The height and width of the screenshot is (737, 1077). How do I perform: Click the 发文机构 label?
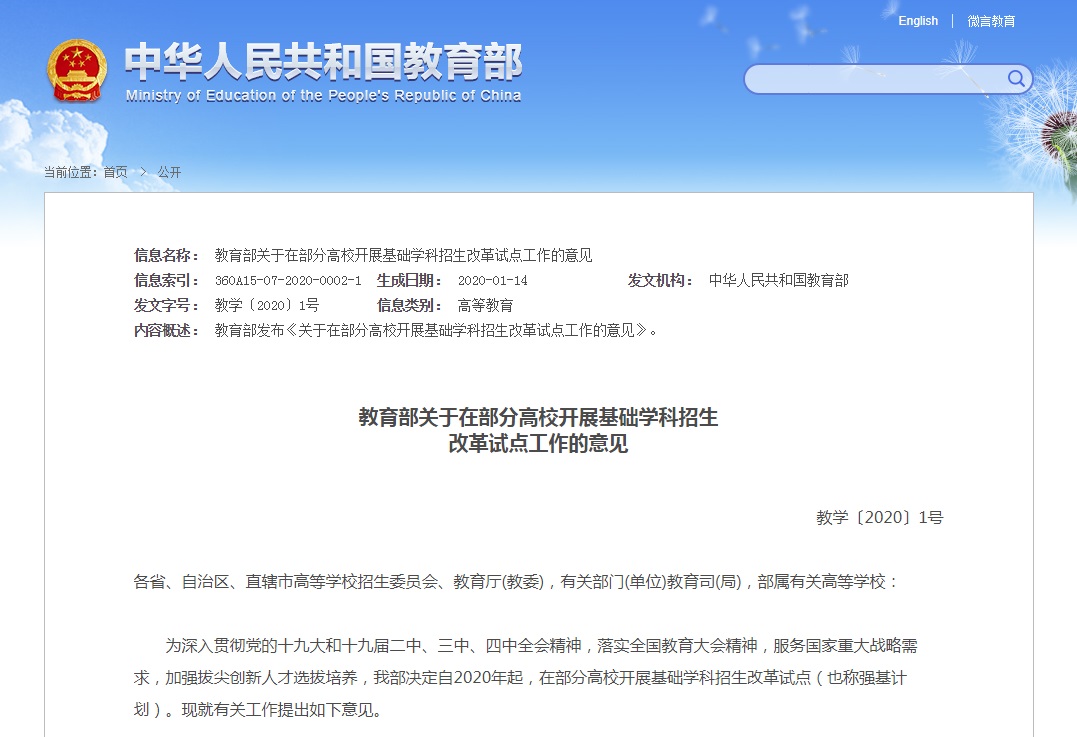(660, 280)
